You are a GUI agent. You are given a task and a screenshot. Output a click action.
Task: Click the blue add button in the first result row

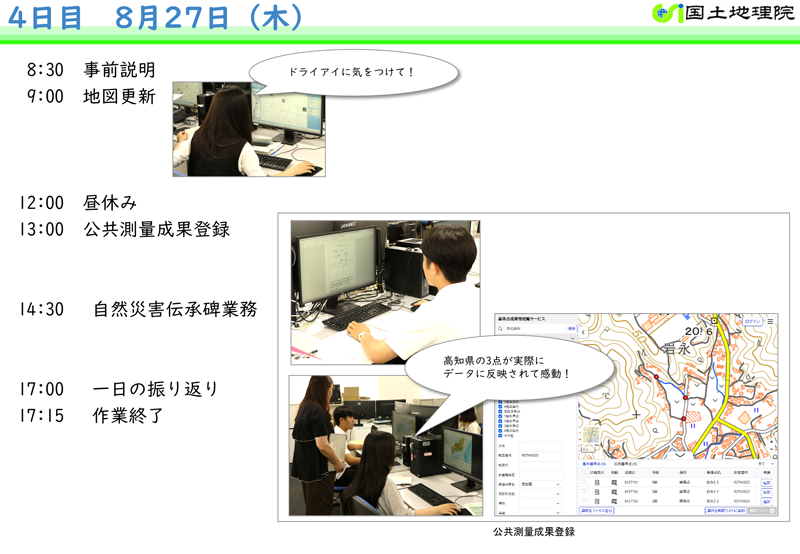pos(766,483)
